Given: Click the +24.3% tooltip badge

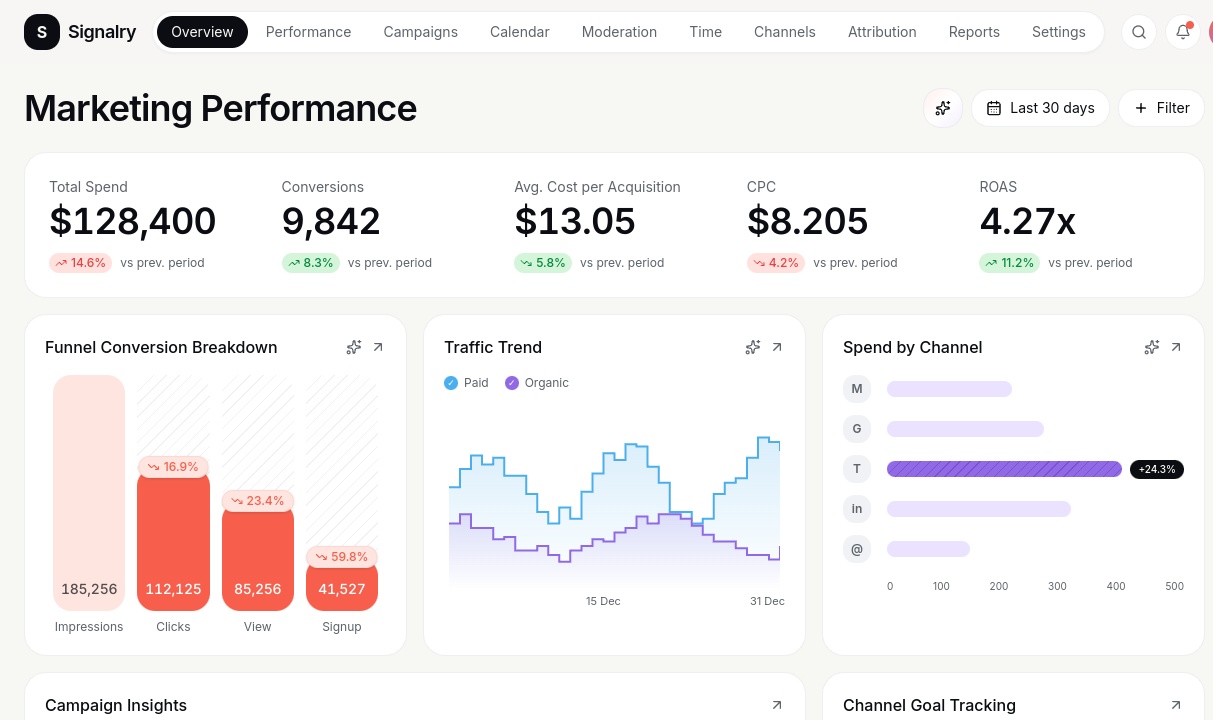Looking at the screenshot, I should (1157, 469).
